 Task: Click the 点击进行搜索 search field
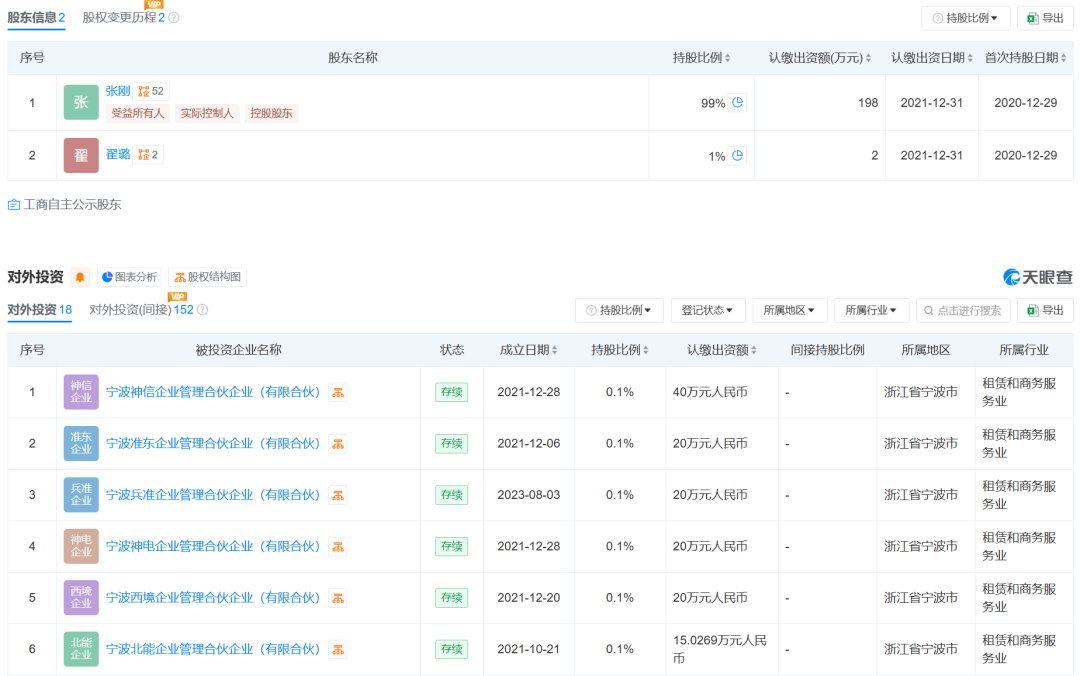tap(963, 311)
